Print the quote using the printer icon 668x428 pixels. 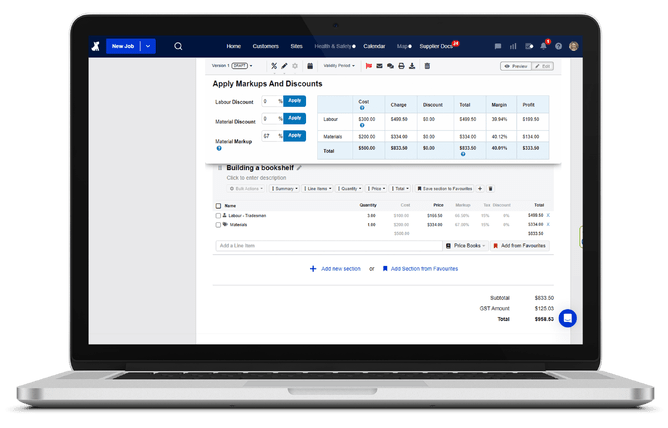tap(401, 66)
